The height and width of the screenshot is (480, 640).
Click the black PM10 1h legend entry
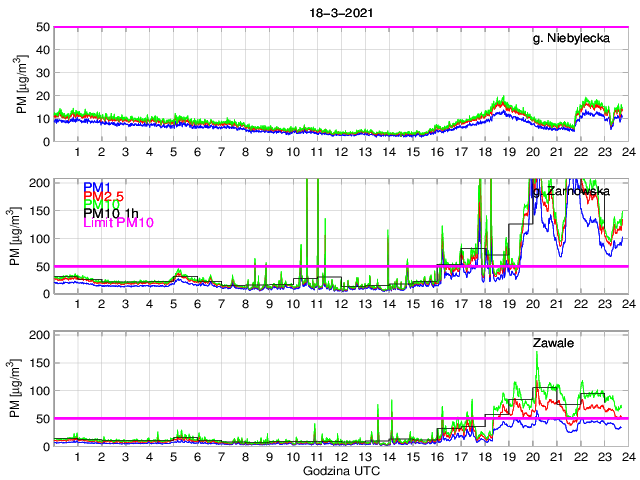pos(111,213)
